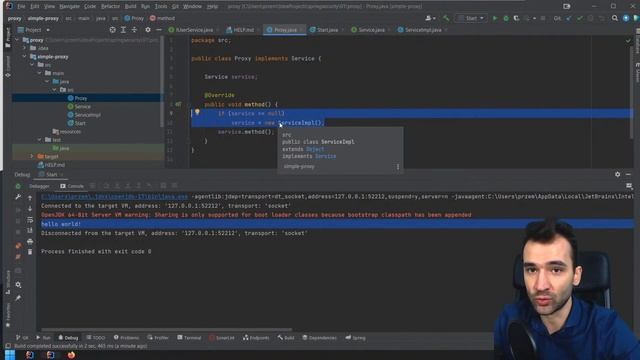
Task: Switch to Debugger tab in Debug panel
Action: (39, 186)
